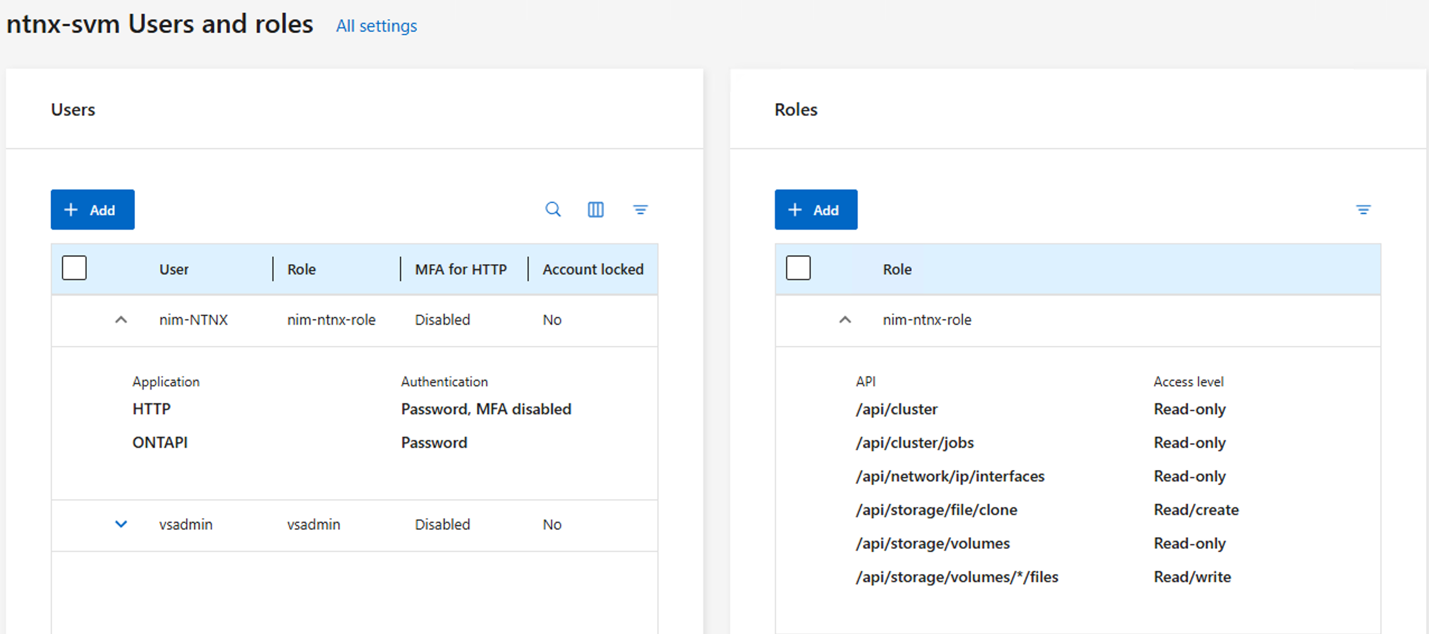Click the Users panel heading
This screenshot has height=634, width=1429.
pos(73,110)
